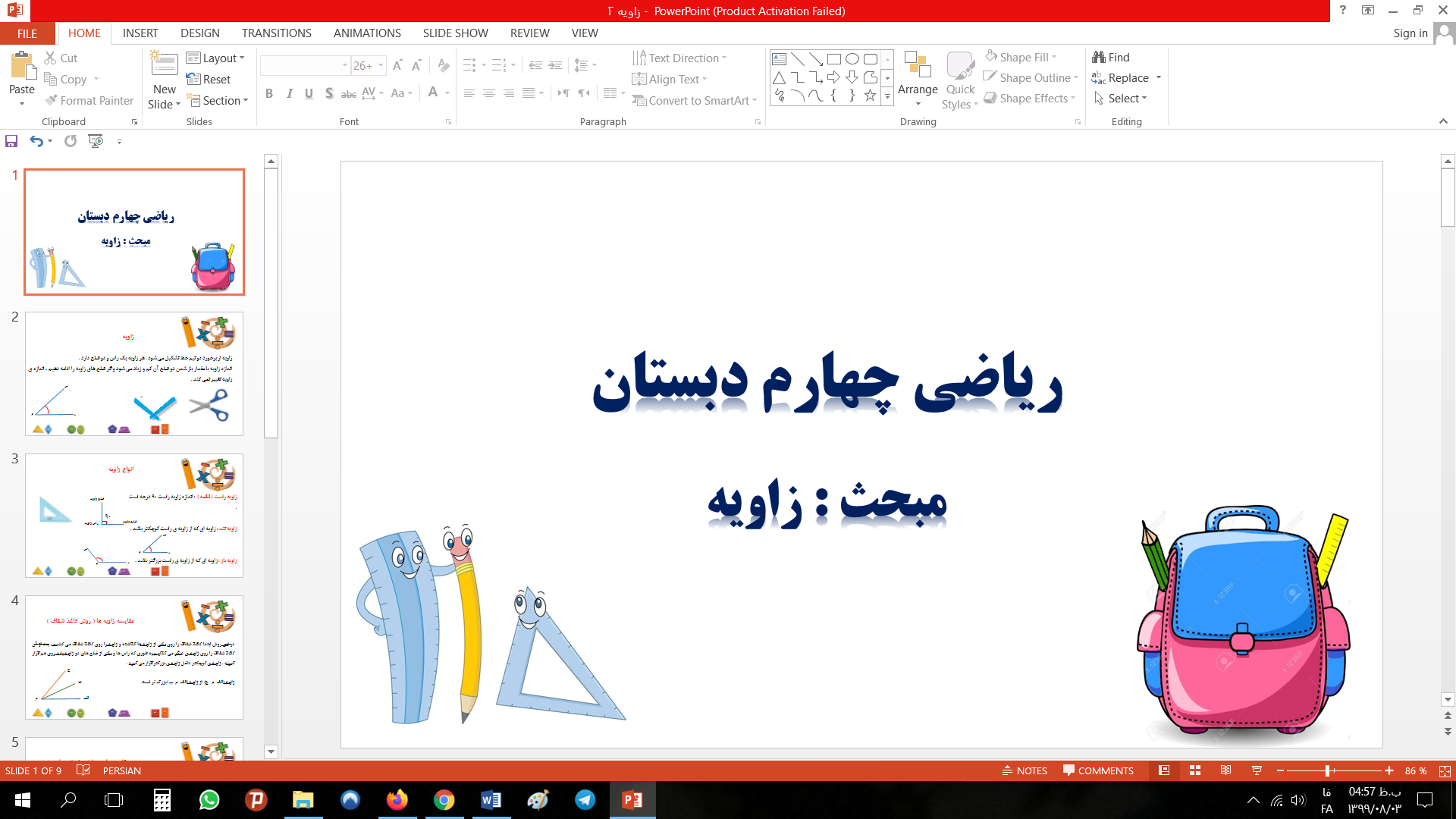Start Slide Show from status bar icon
Image resolution: width=1456 pixels, height=819 pixels.
tap(1257, 770)
